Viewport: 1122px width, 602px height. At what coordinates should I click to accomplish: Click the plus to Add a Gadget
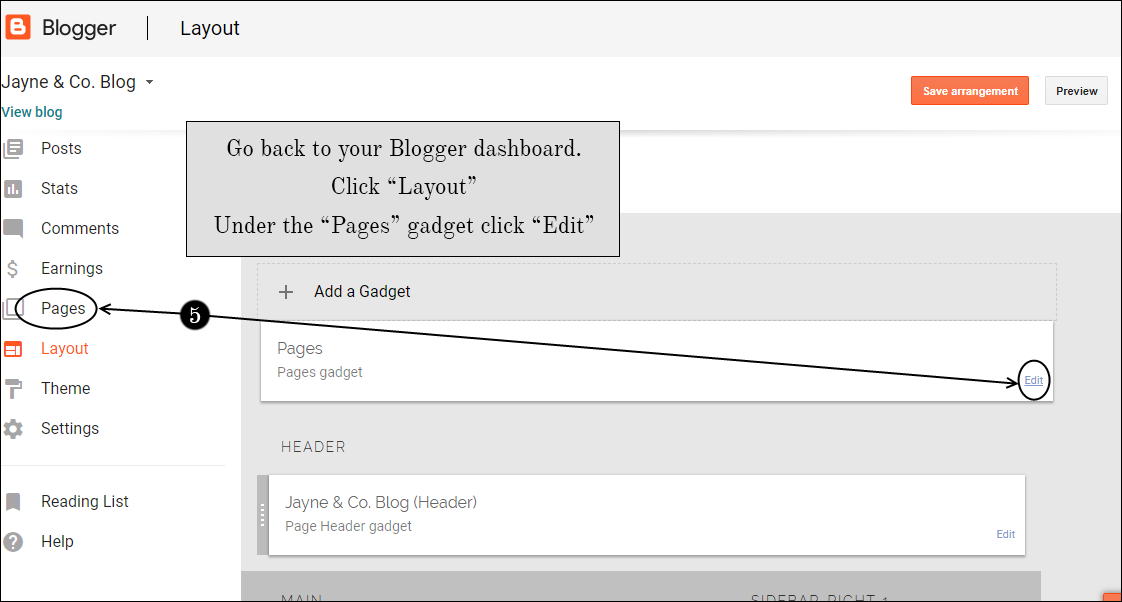286,292
